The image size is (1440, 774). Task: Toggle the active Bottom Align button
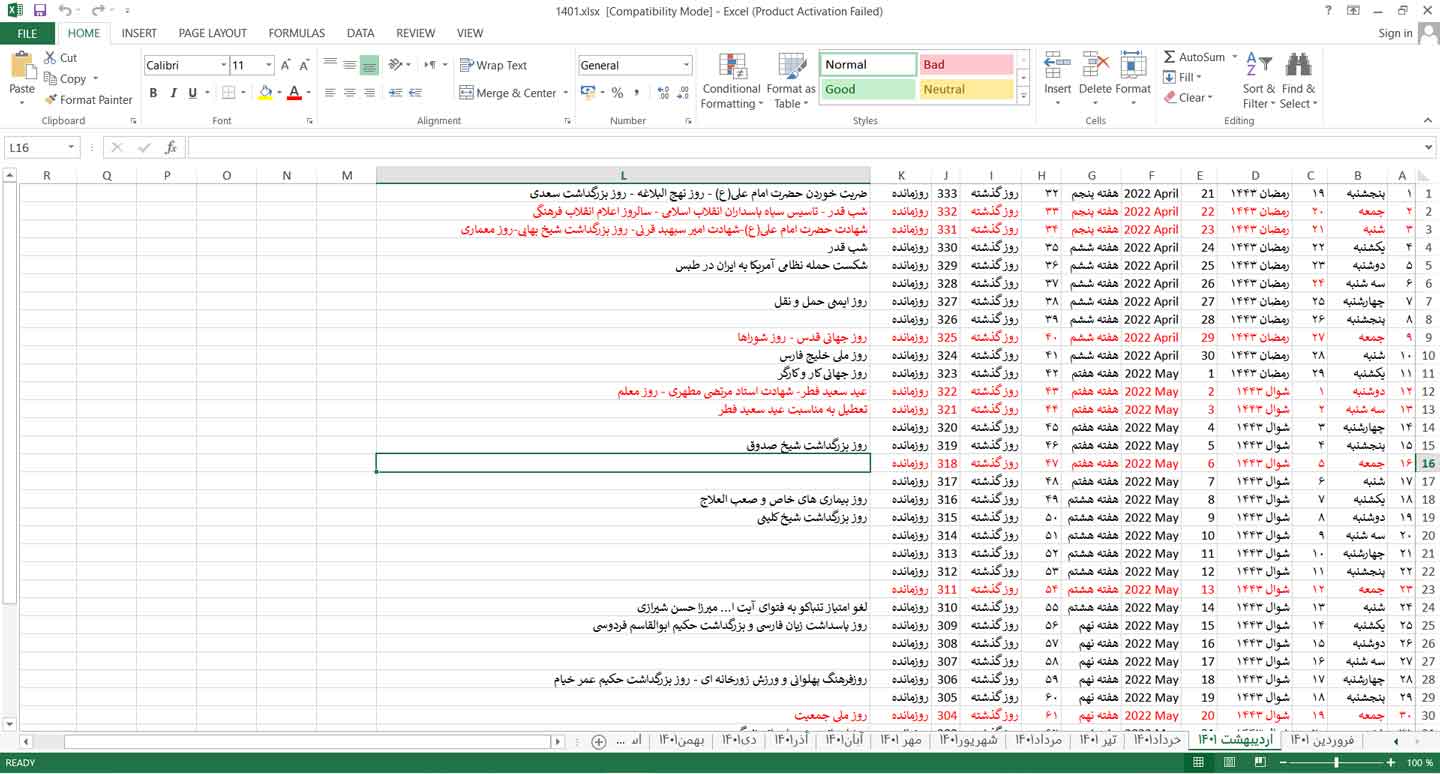(369, 65)
